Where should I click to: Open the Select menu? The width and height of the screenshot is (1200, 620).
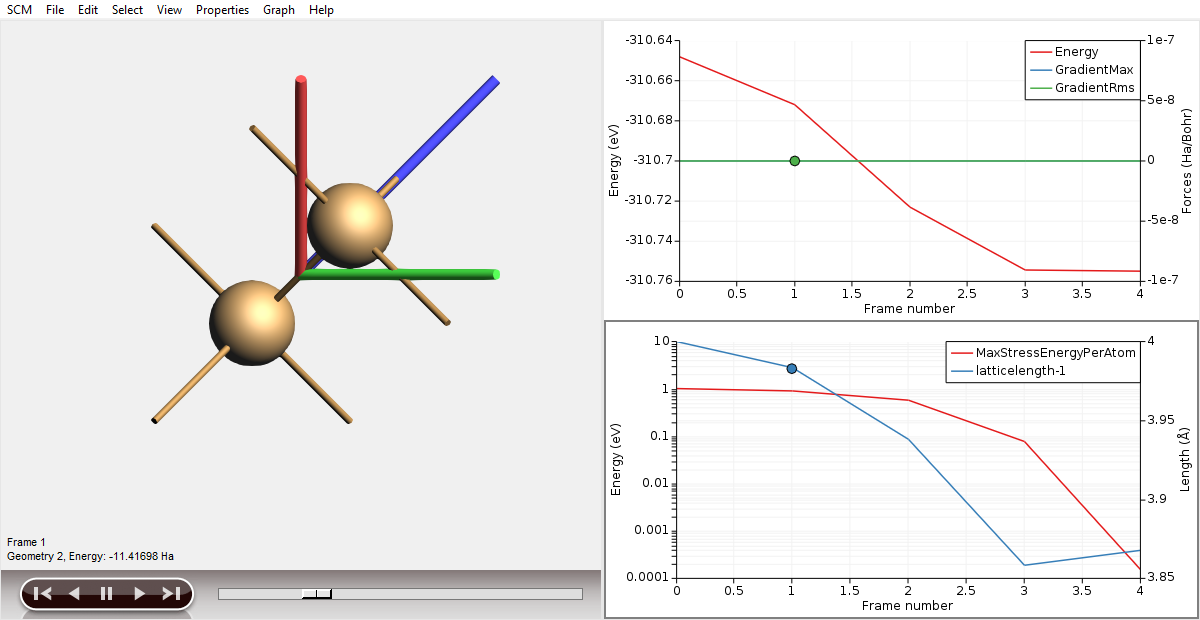[x=127, y=10]
